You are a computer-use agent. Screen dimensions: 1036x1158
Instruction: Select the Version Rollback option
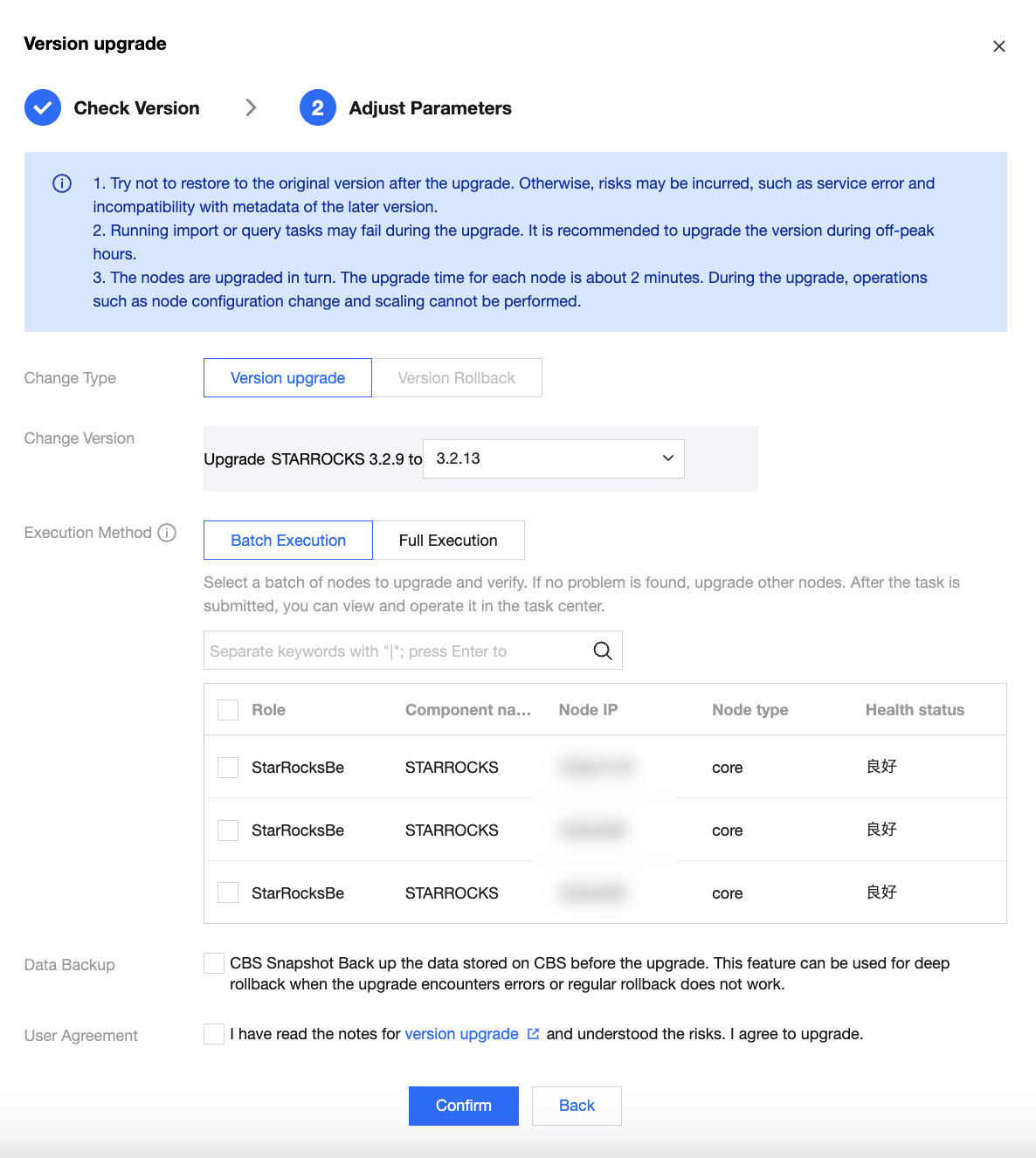pyautogui.click(x=456, y=378)
